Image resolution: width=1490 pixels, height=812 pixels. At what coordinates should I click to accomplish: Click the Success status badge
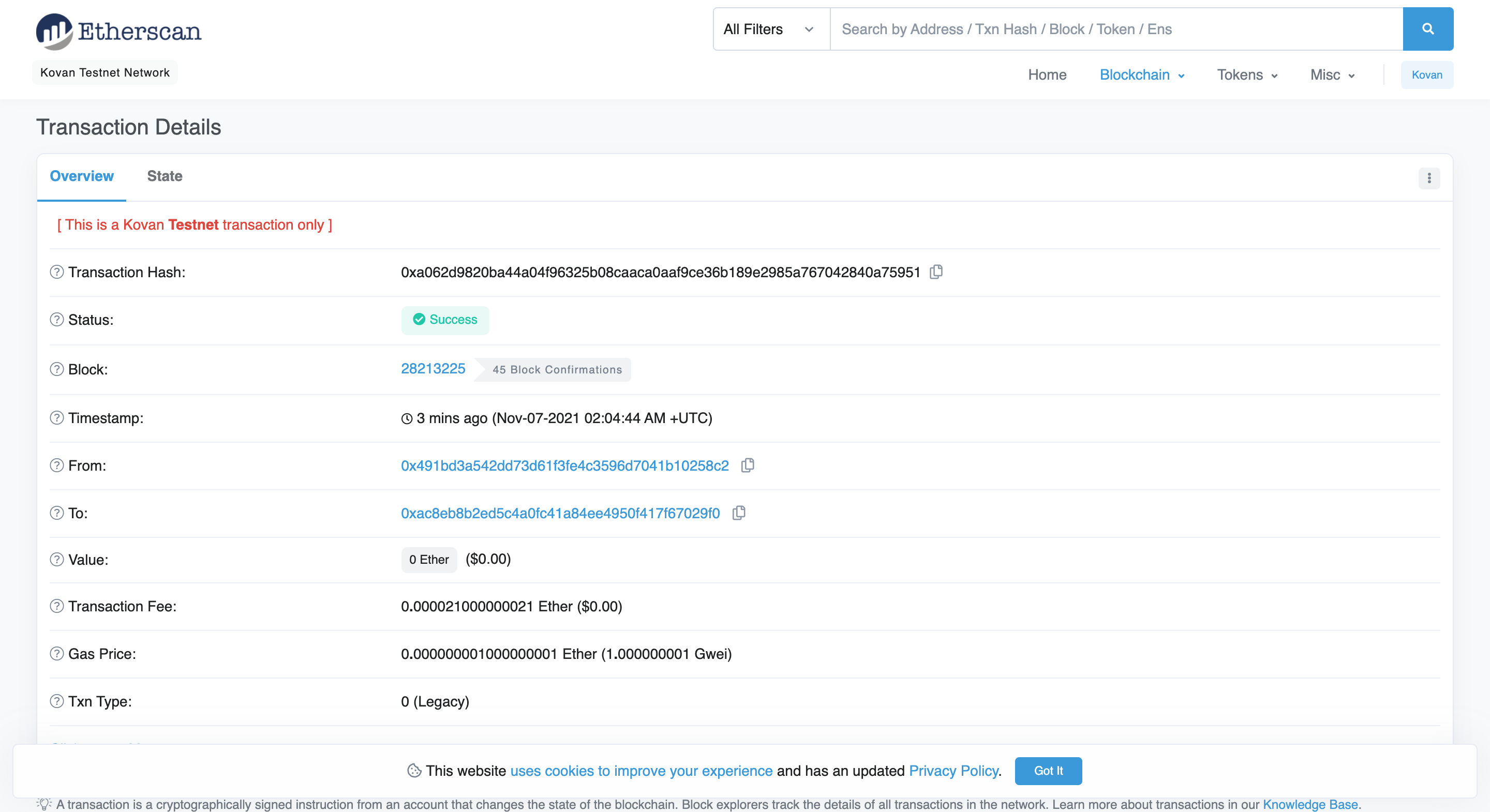tap(445, 320)
